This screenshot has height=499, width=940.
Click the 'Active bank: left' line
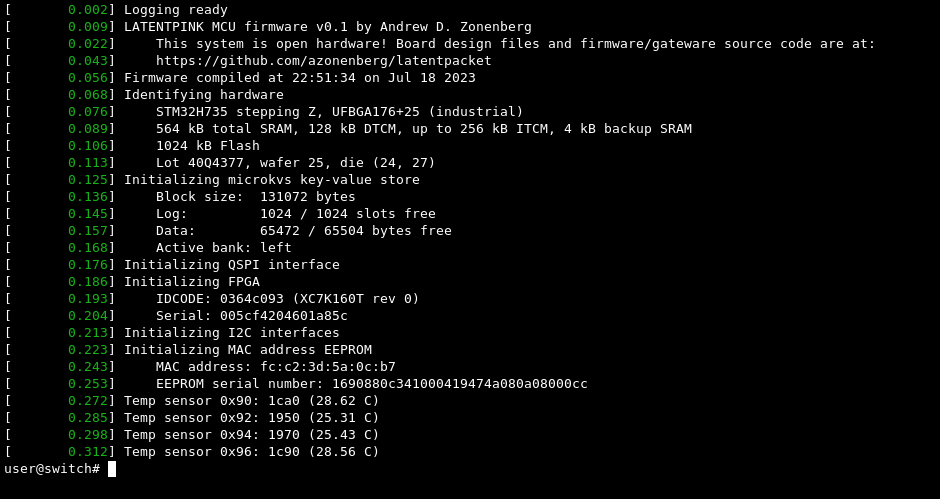pyautogui.click(x=224, y=248)
